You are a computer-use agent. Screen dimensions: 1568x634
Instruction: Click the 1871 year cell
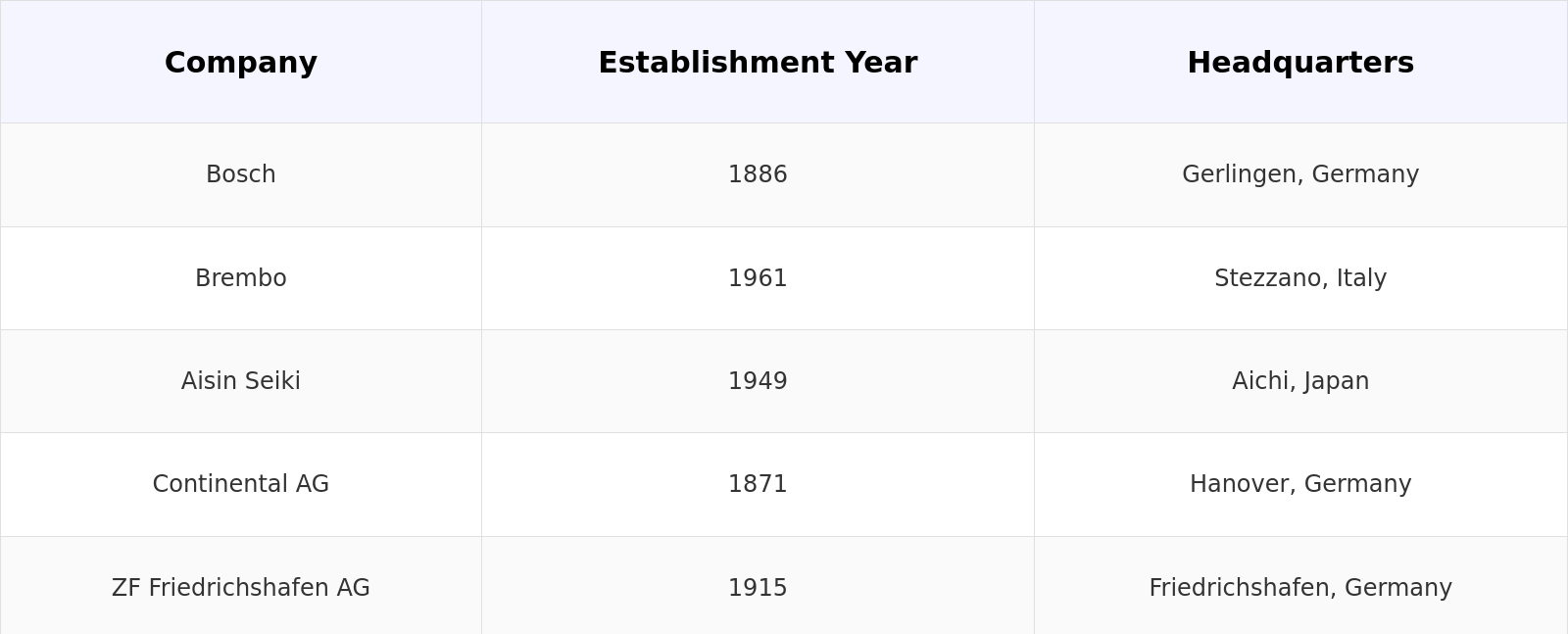758,484
